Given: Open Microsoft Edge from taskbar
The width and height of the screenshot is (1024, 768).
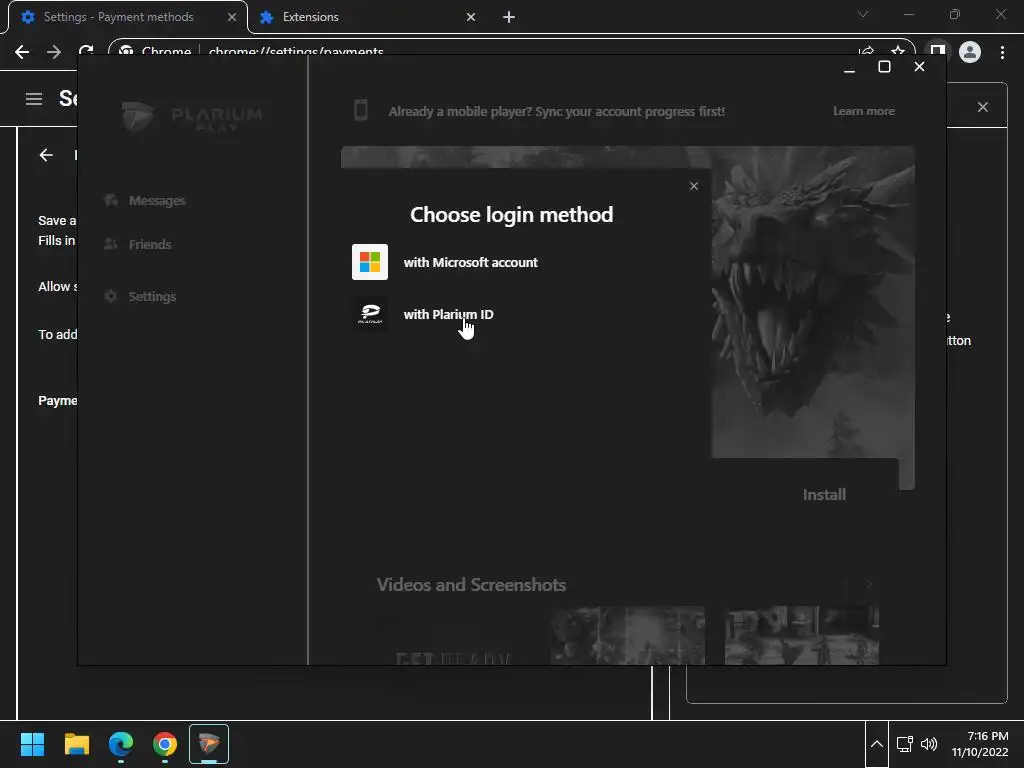Looking at the screenshot, I should pyautogui.click(x=121, y=744).
